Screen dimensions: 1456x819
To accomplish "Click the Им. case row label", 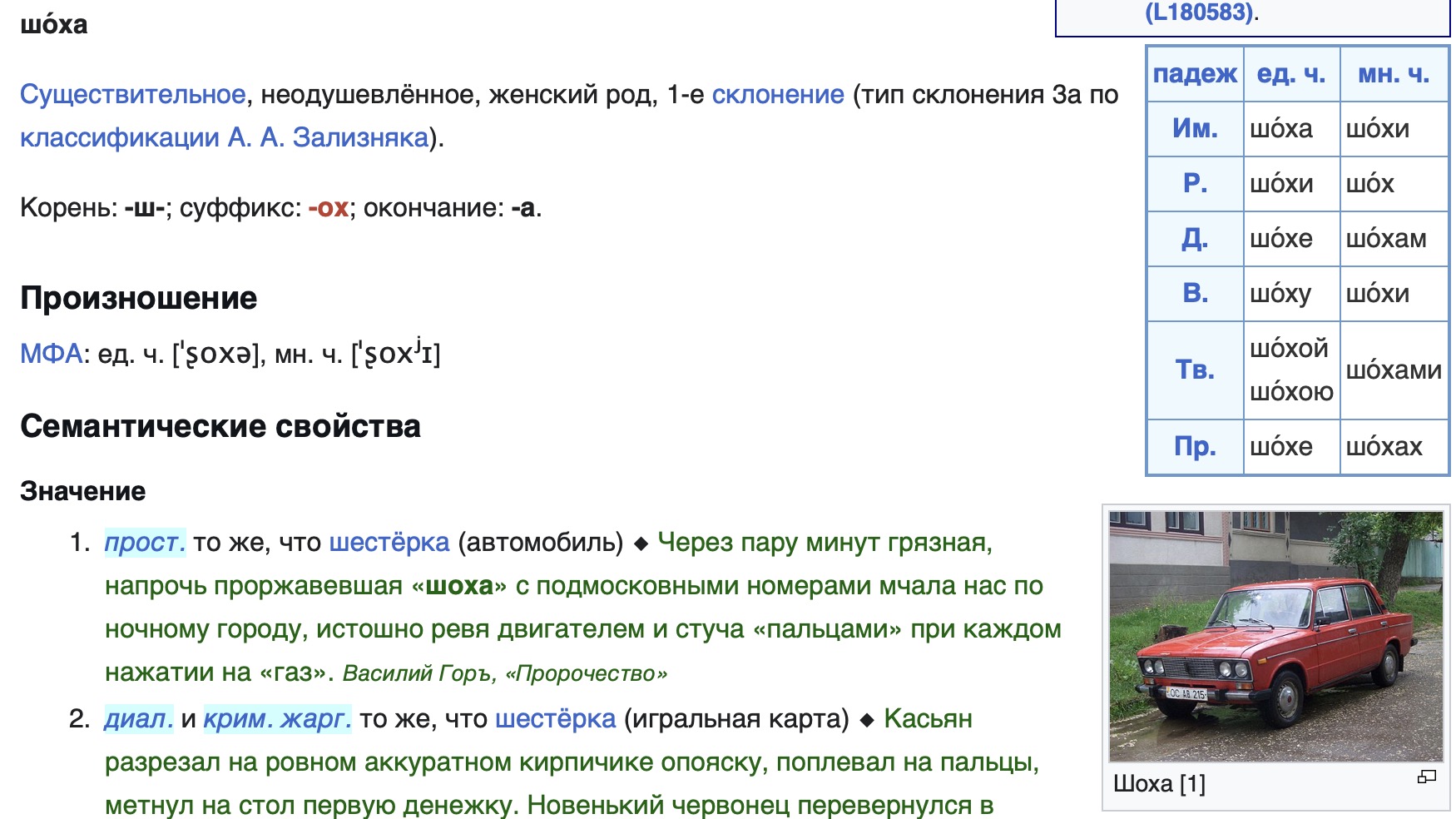I will pyautogui.click(x=1195, y=128).
